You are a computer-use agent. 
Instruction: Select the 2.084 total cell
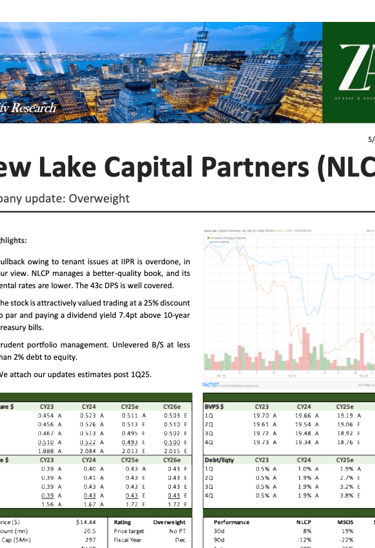point(88,451)
